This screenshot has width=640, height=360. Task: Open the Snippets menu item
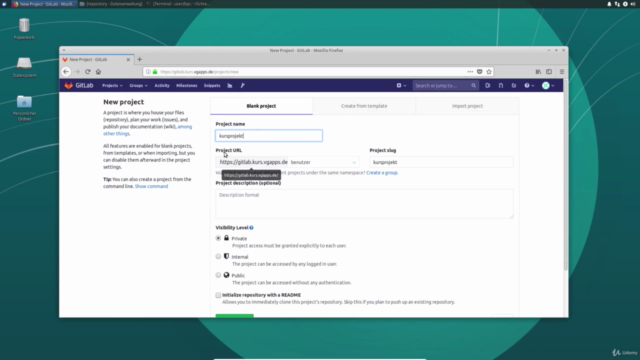[212, 86]
